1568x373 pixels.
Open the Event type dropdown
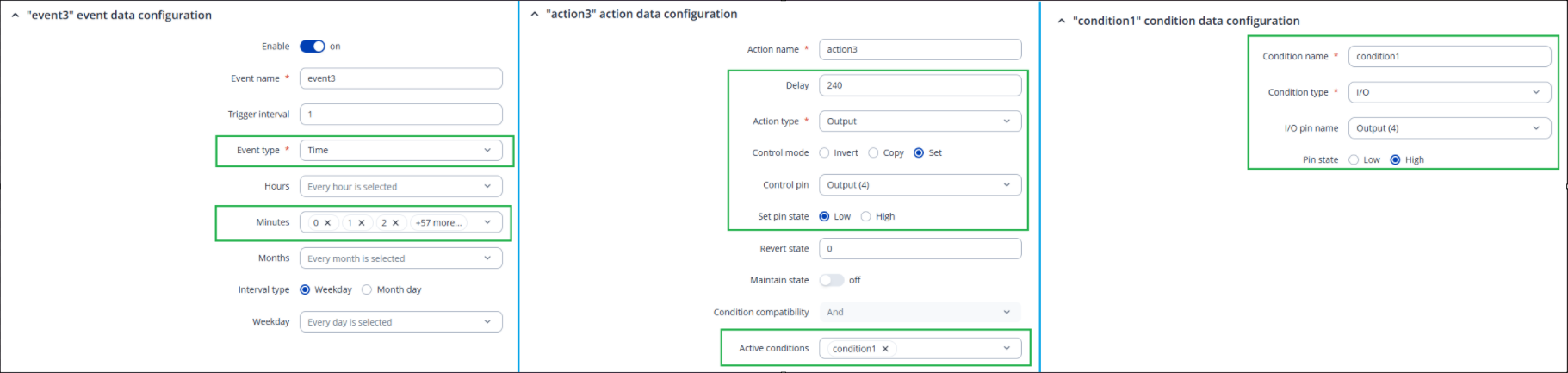point(400,151)
